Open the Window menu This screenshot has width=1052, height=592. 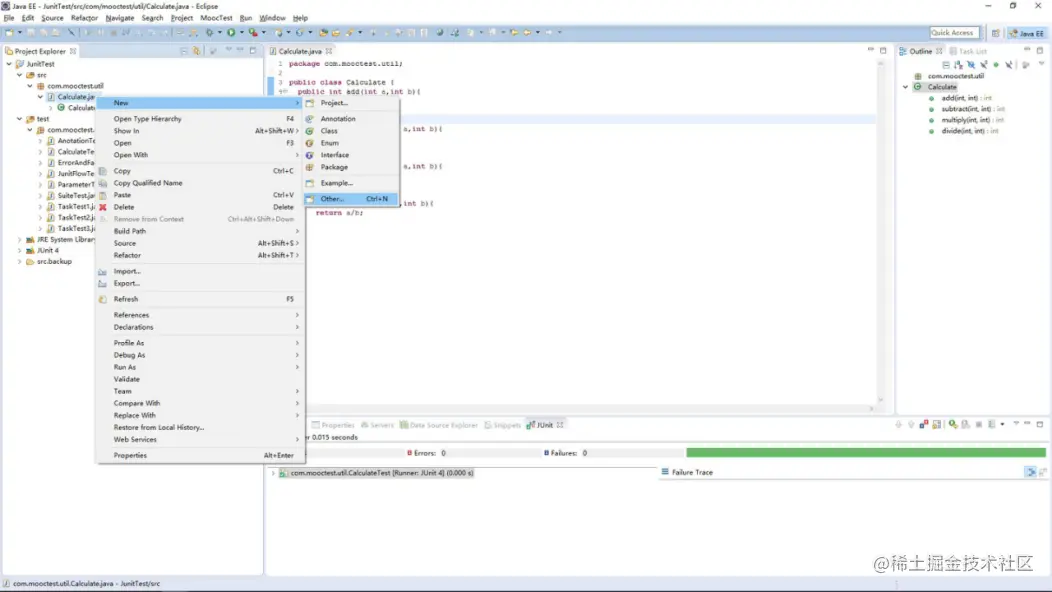tap(272, 18)
